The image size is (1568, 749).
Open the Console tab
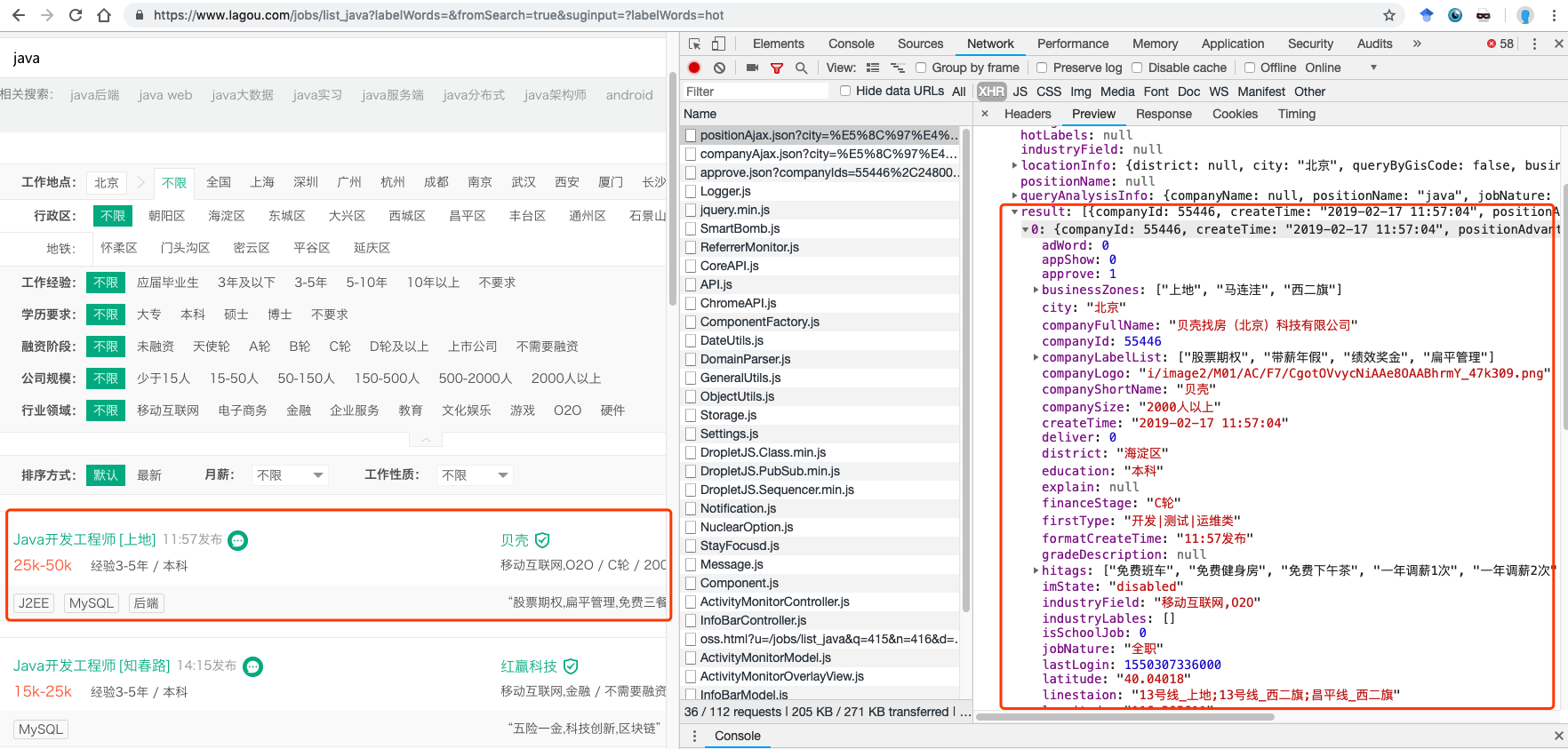[x=851, y=44]
